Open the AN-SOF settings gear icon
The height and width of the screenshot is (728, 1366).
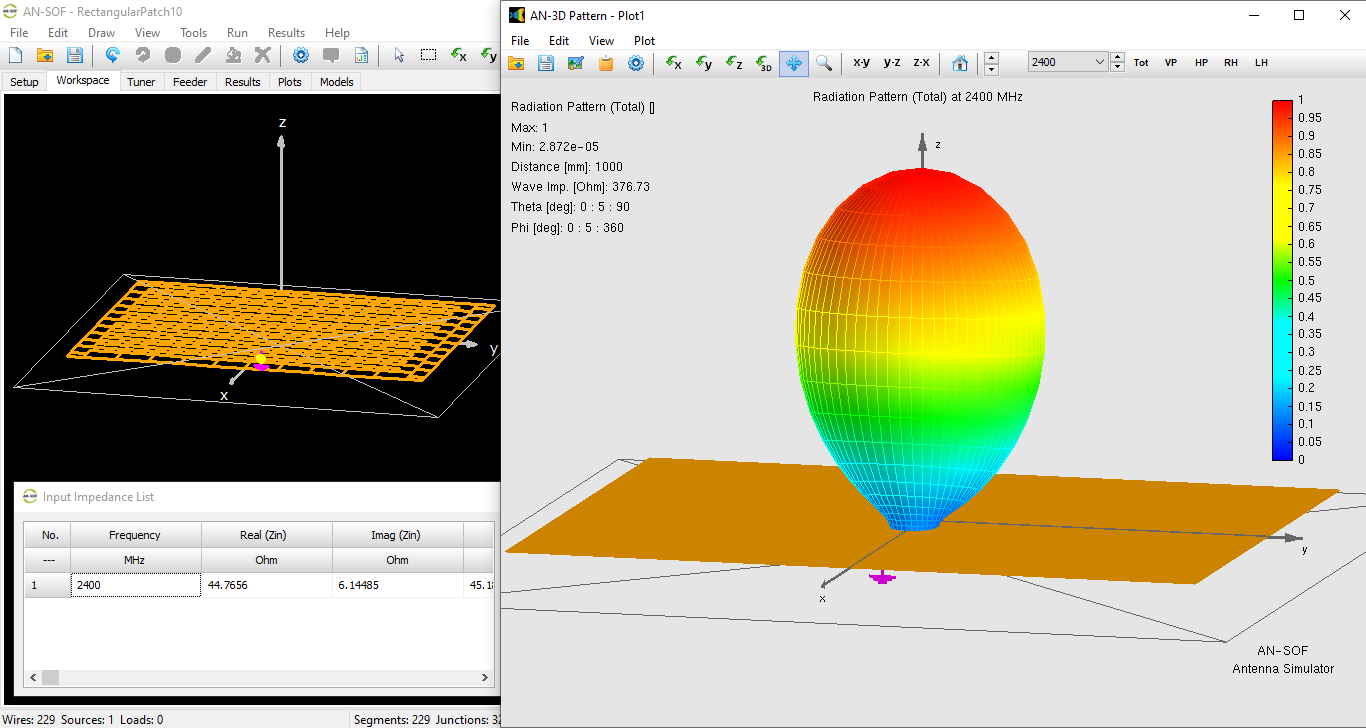(x=300, y=55)
